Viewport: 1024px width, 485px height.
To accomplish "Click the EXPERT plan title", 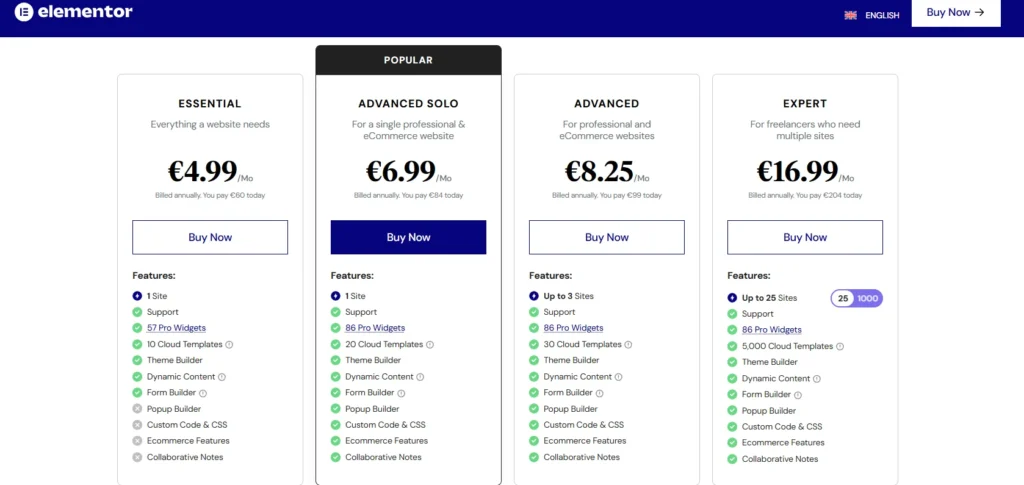I will point(805,103).
